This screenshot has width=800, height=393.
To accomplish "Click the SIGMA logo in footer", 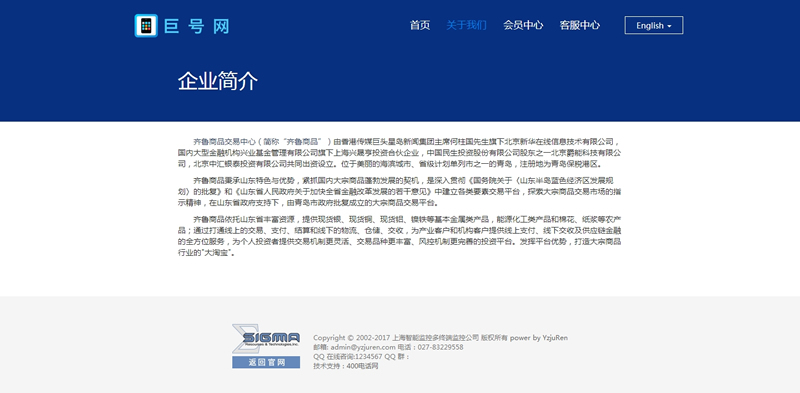I will (x=266, y=338).
